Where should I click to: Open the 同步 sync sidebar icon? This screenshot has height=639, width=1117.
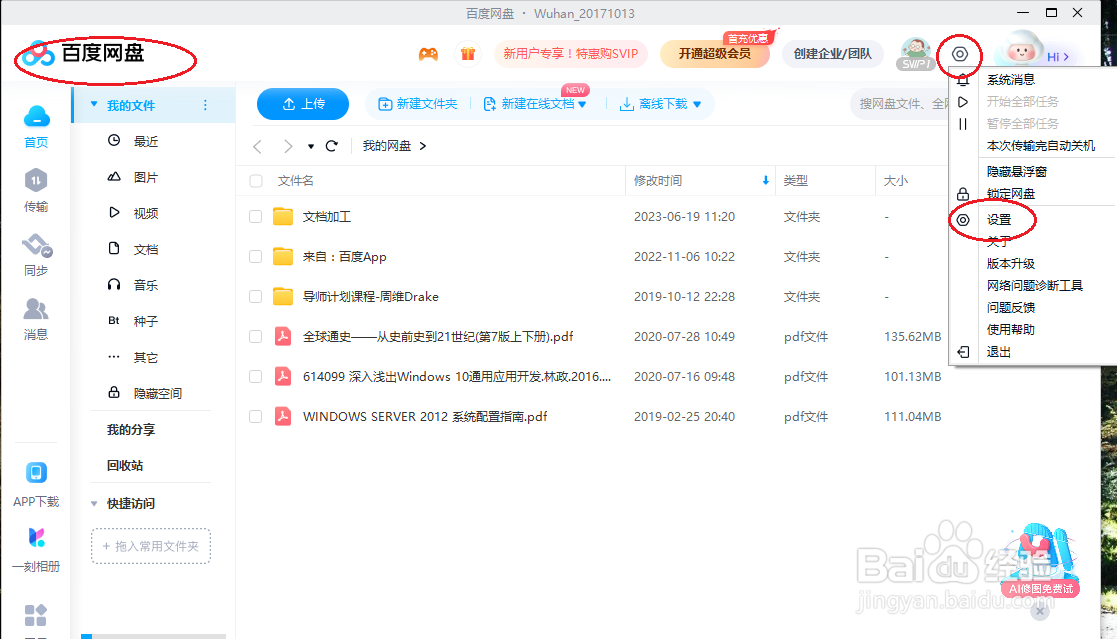tap(36, 246)
